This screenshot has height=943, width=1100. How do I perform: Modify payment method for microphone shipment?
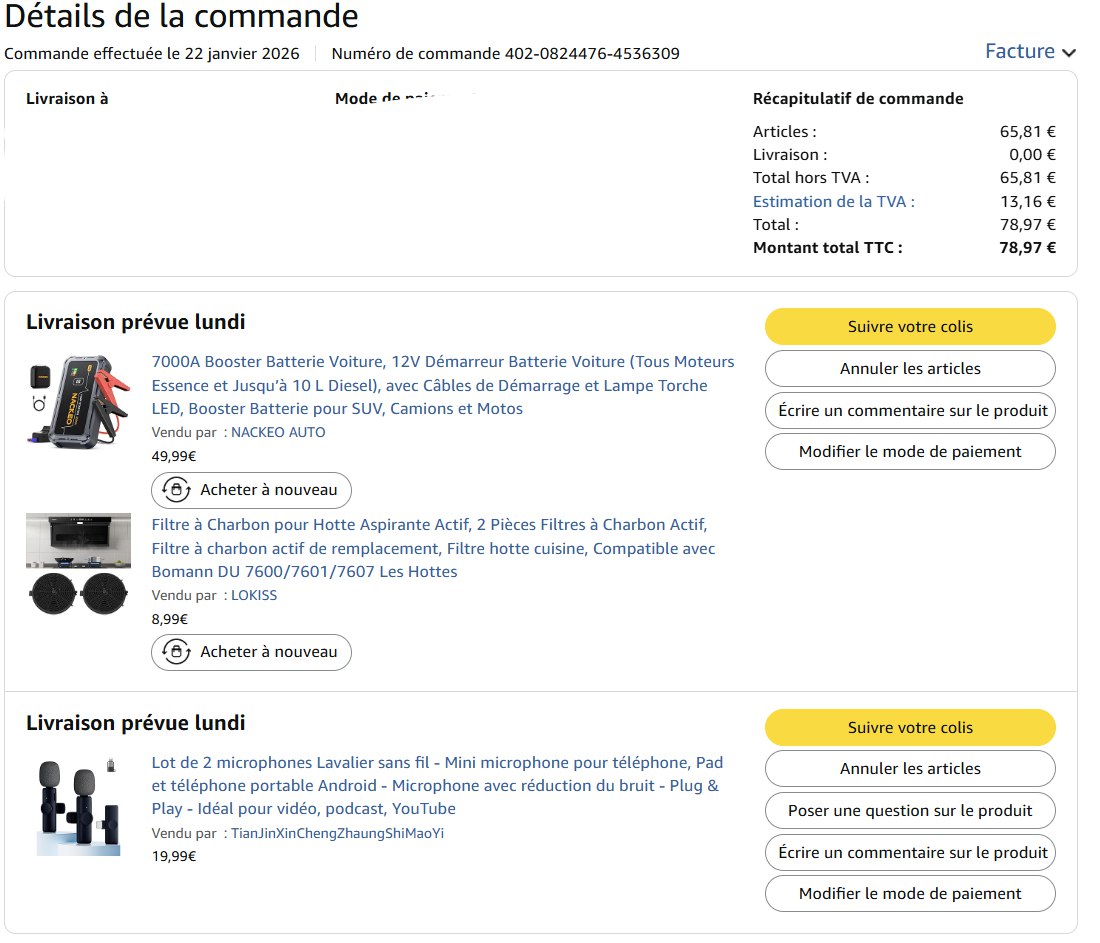point(910,894)
